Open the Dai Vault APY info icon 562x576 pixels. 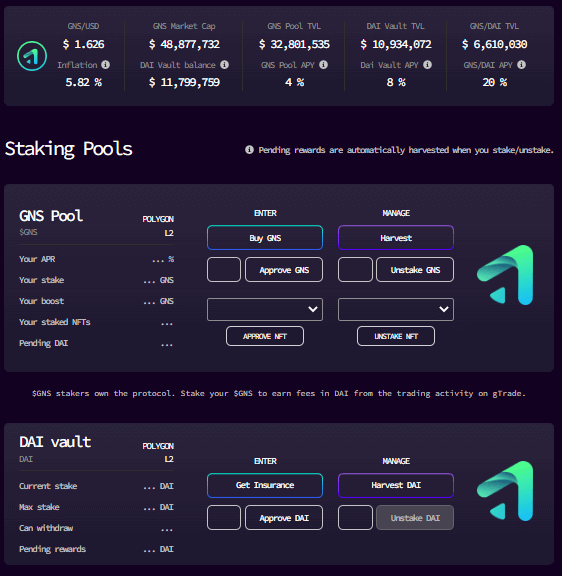427,65
